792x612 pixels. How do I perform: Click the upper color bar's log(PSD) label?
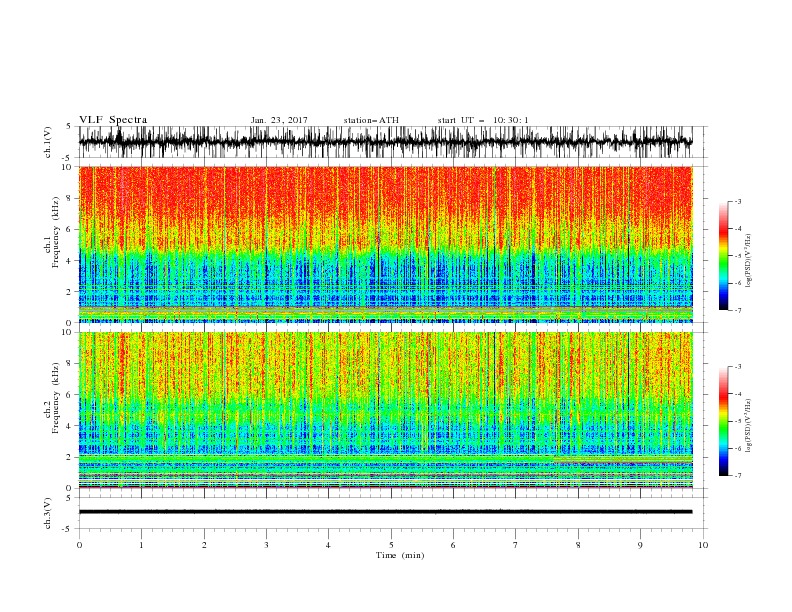click(x=749, y=261)
